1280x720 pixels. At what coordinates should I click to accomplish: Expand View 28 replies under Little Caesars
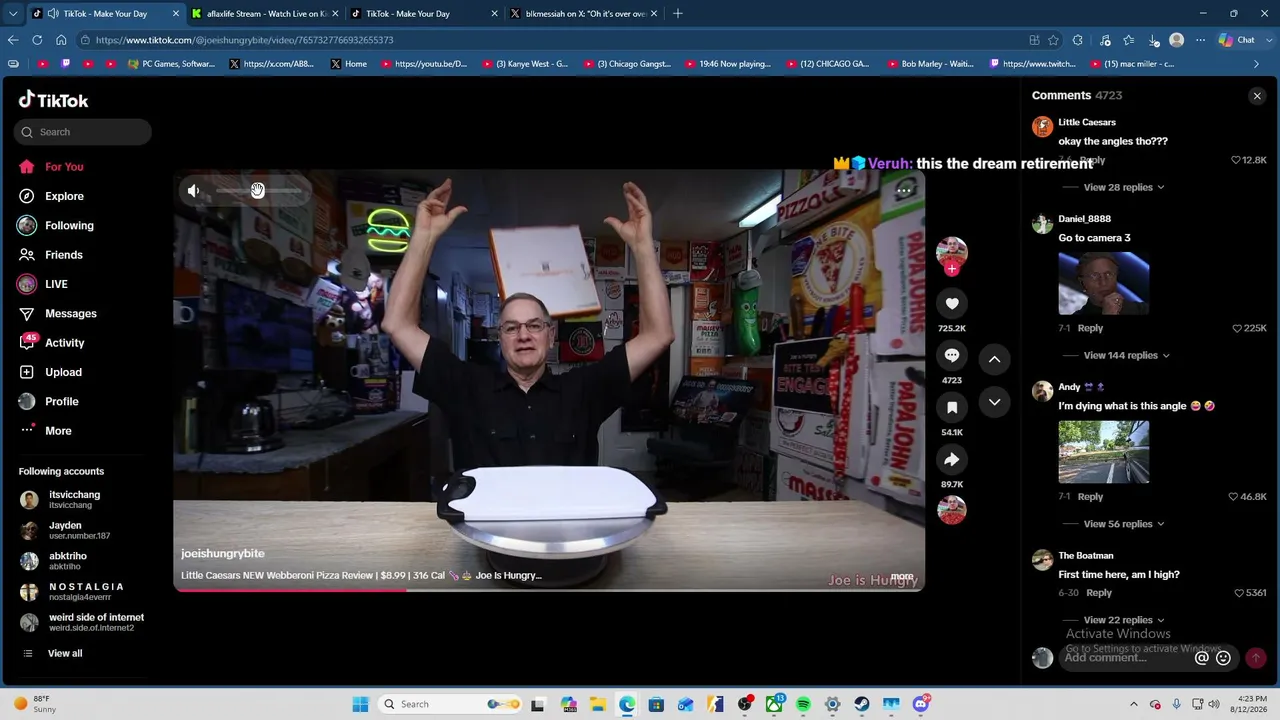[x=1123, y=187]
